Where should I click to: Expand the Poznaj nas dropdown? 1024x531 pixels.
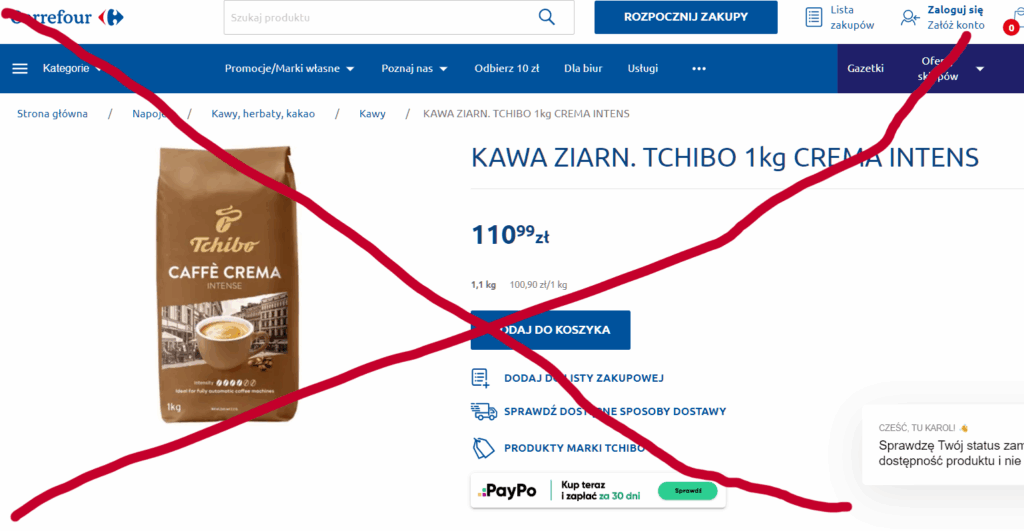[x=414, y=69]
